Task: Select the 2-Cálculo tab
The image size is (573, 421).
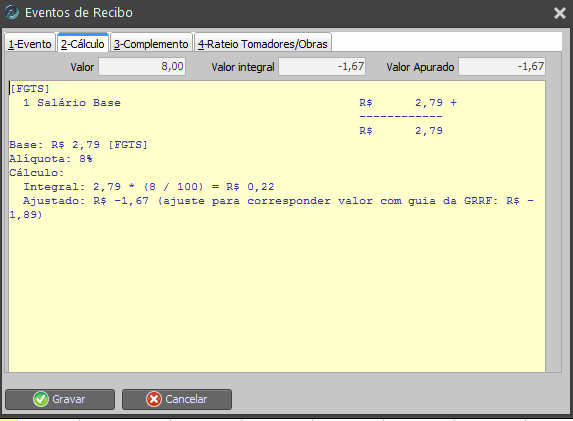Action: (83, 43)
